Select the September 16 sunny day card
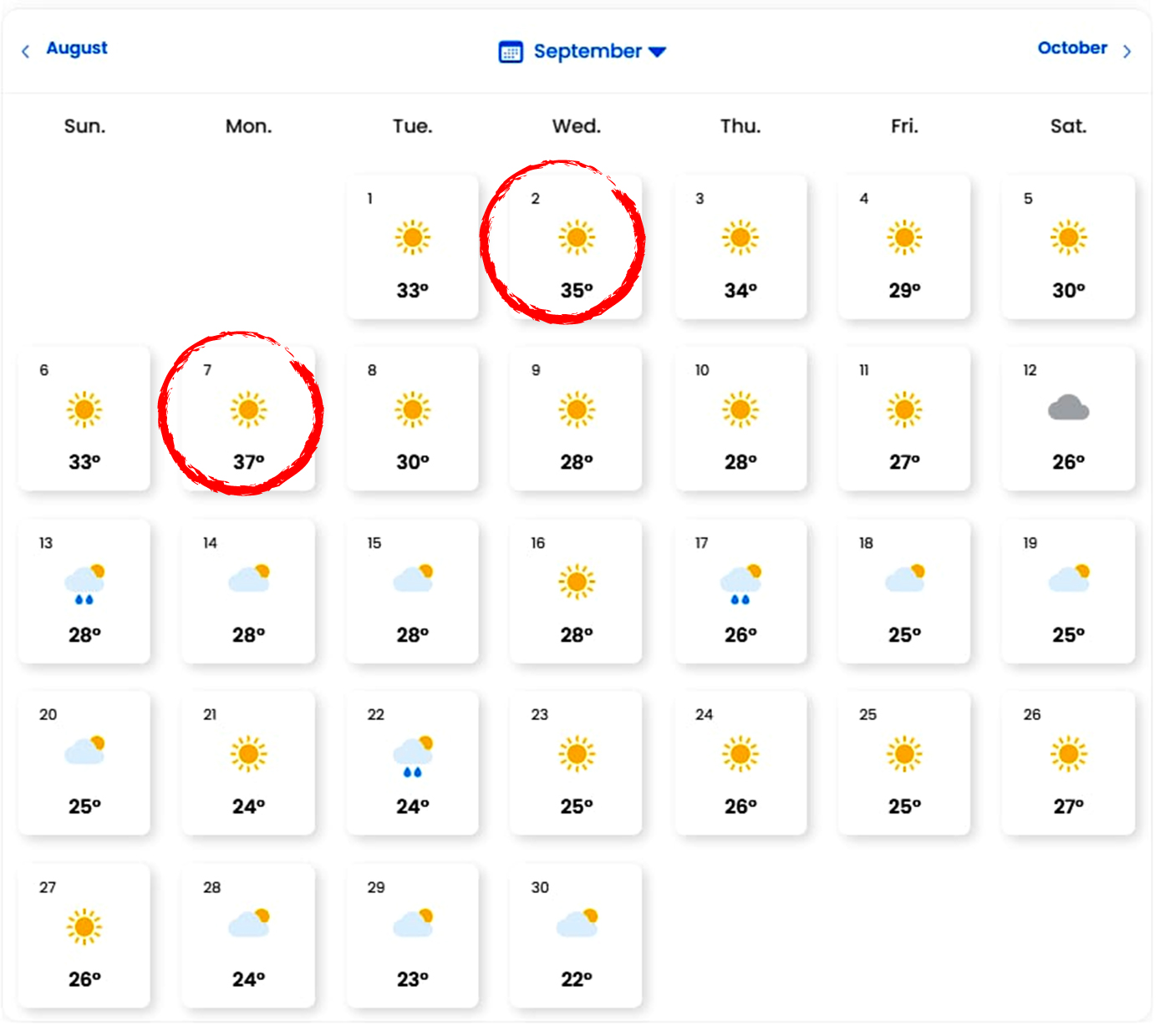 coord(576,592)
